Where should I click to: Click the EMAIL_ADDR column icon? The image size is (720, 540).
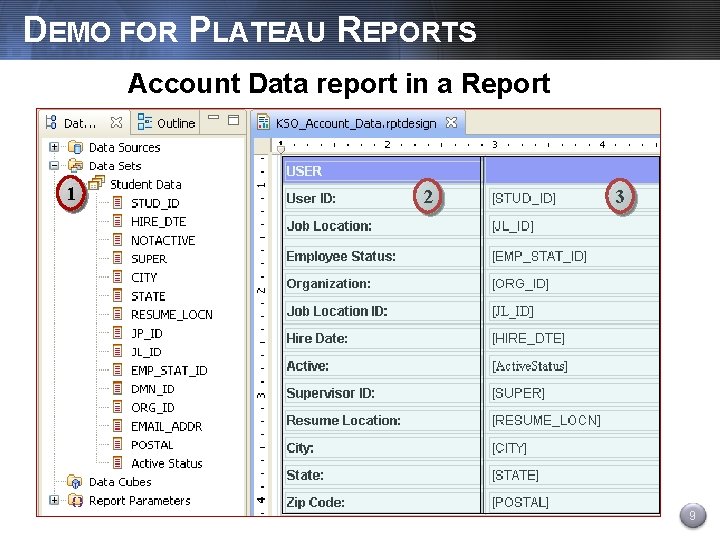coord(118,426)
